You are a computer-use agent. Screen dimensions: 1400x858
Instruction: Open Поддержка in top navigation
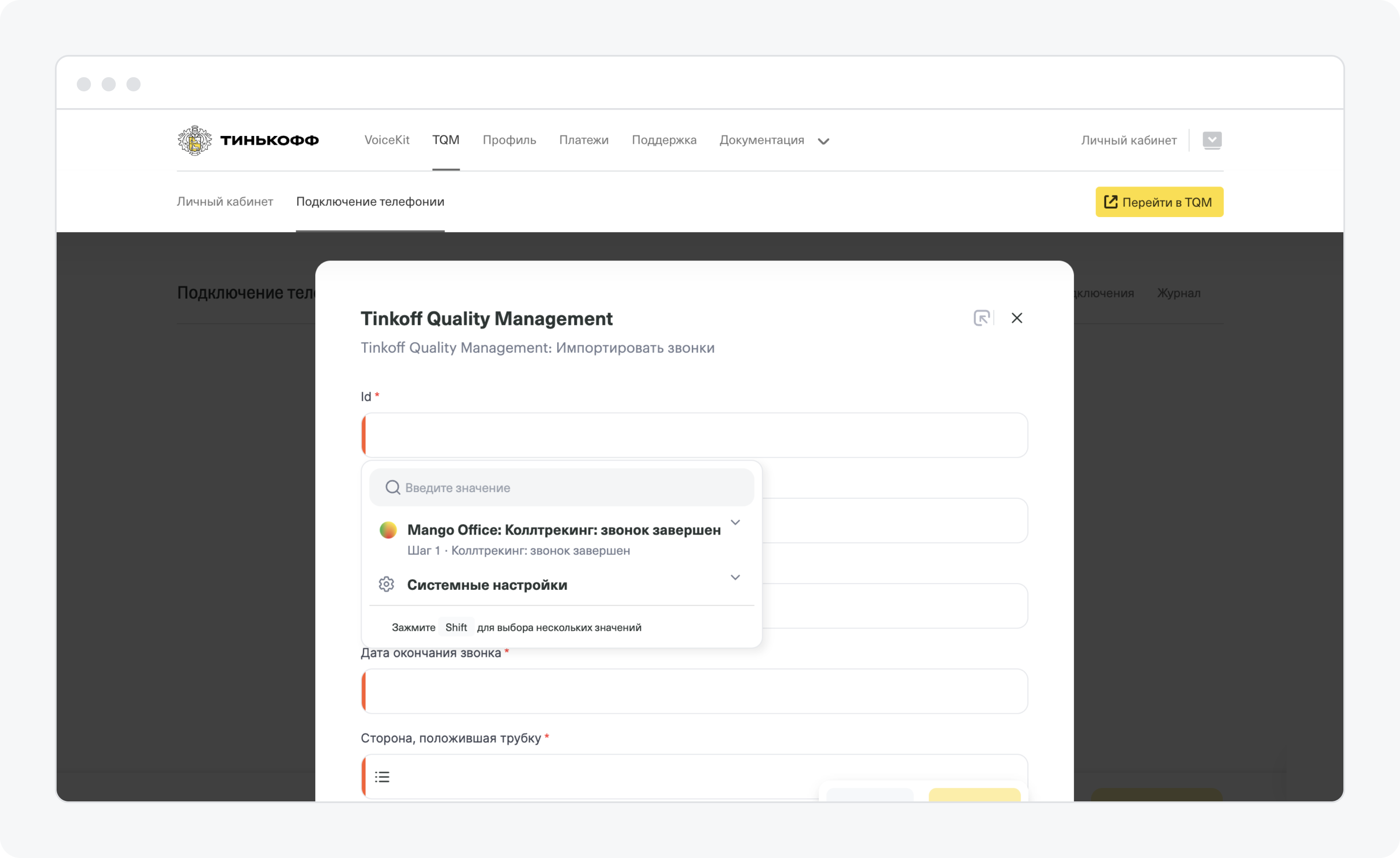pyautogui.click(x=664, y=140)
